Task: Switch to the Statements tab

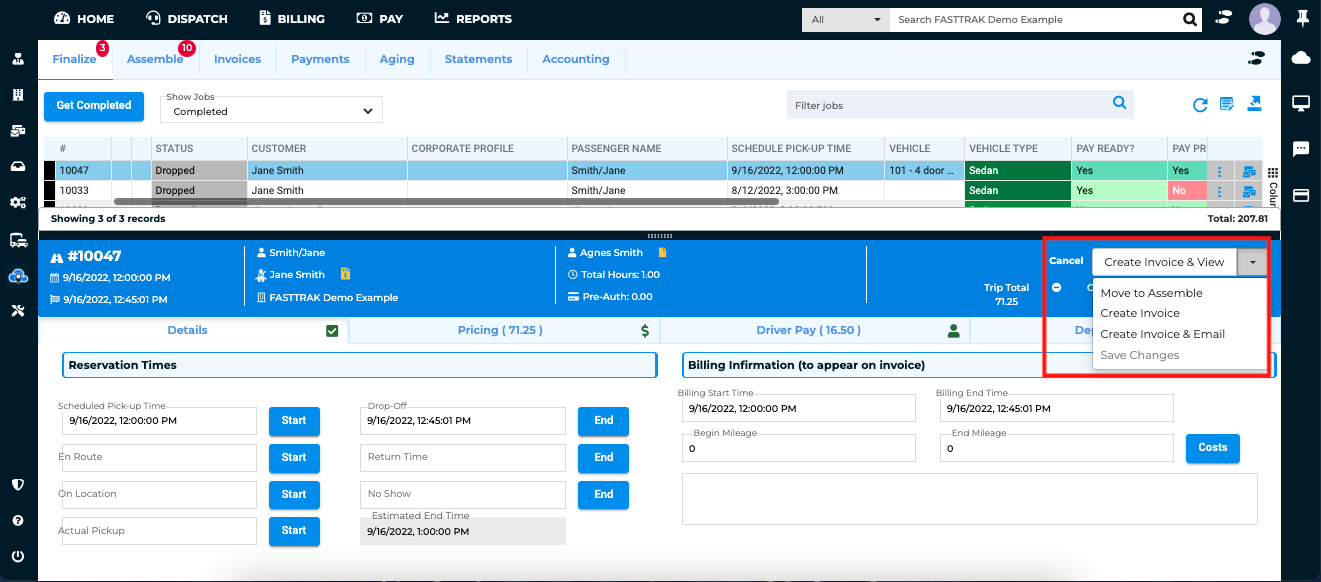Action: tap(478, 59)
